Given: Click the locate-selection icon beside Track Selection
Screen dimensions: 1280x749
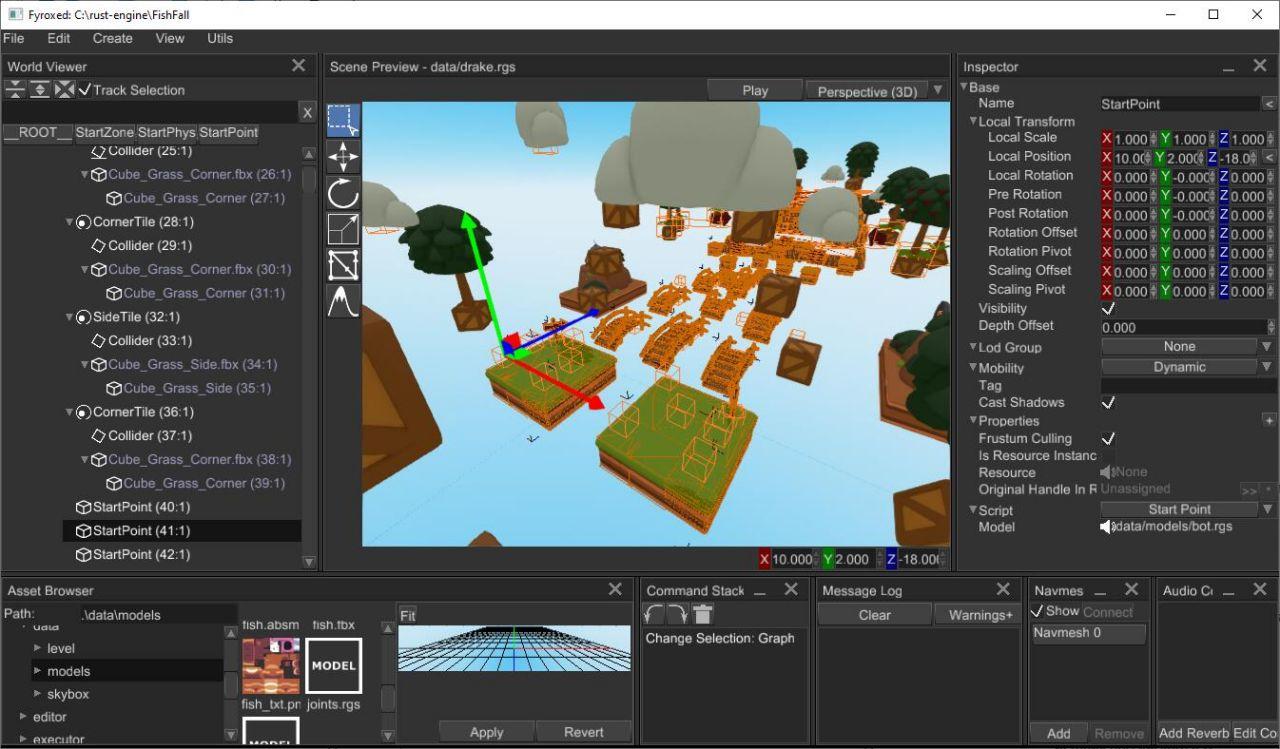Looking at the screenshot, I should click(65, 89).
